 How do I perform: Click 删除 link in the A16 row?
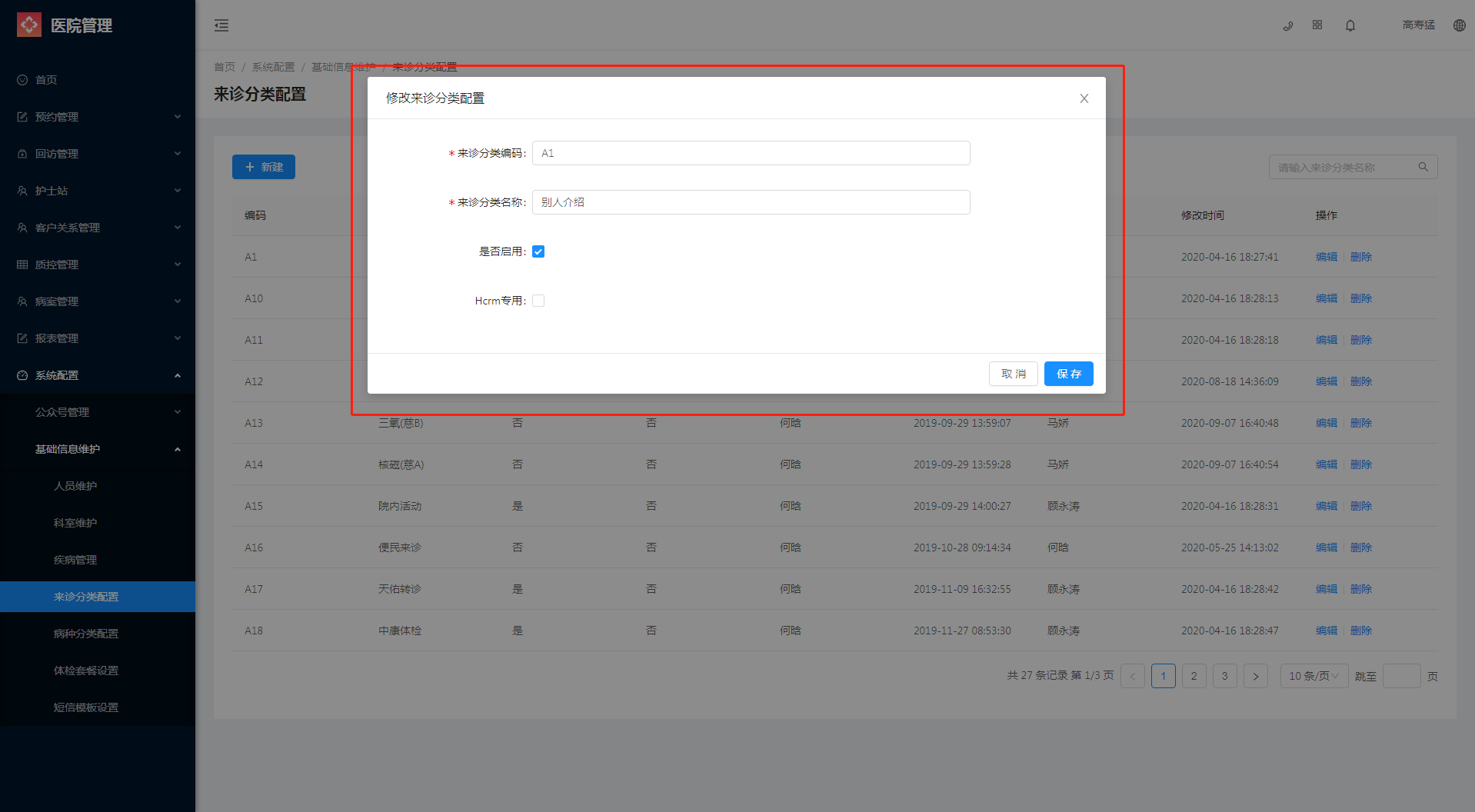pos(1360,547)
